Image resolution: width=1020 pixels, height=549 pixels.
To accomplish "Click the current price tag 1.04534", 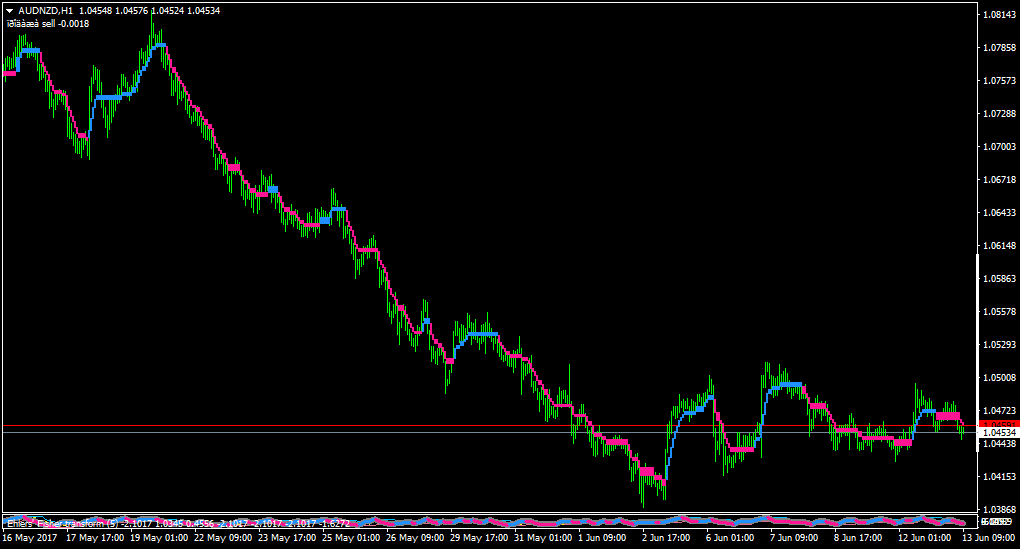I will 999,433.
